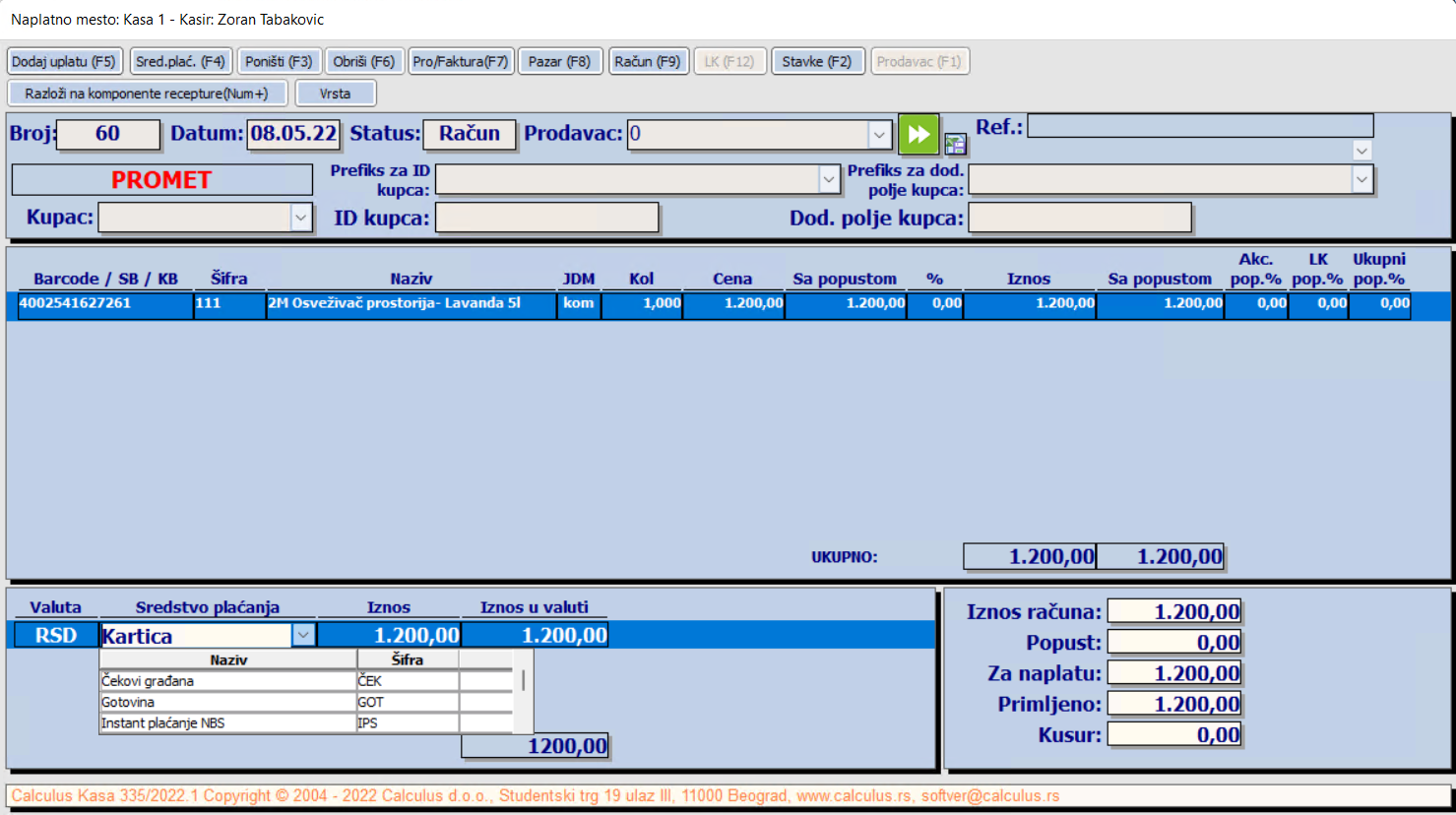Screen dimensions: 1456x815
Task: Select Čekovi građana payment option
Action: tap(228, 681)
